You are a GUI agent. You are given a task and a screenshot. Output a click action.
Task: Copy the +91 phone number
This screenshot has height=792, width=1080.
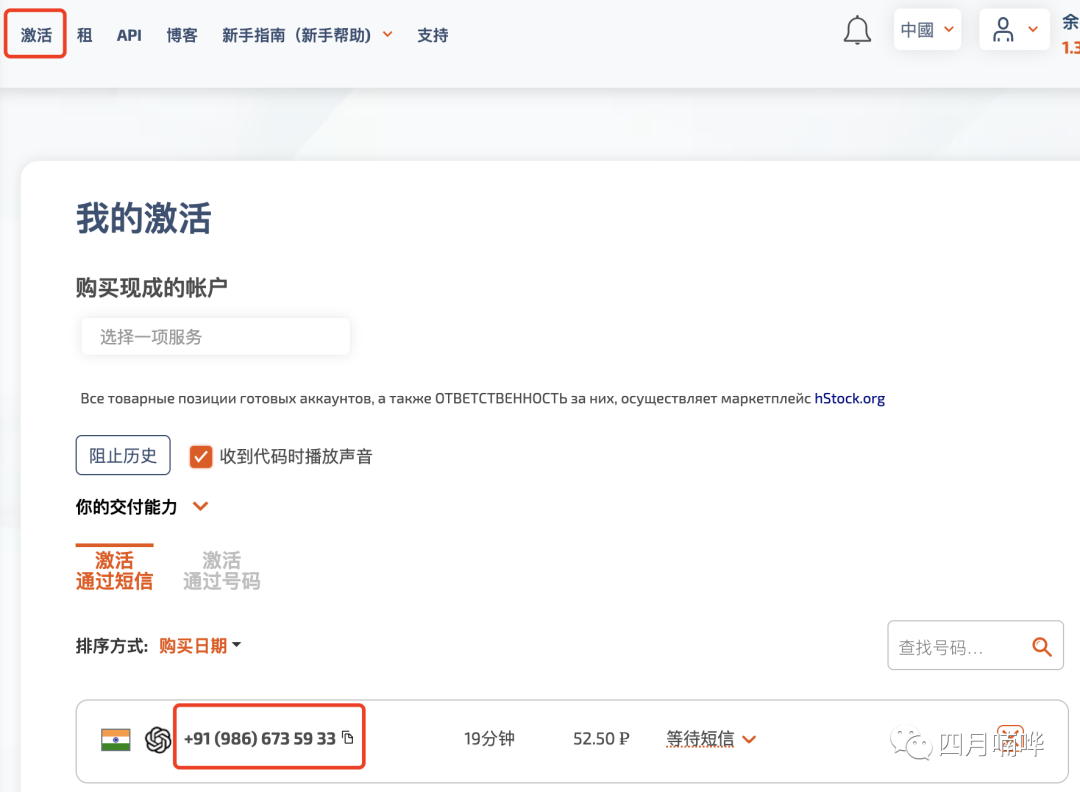coord(348,738)
